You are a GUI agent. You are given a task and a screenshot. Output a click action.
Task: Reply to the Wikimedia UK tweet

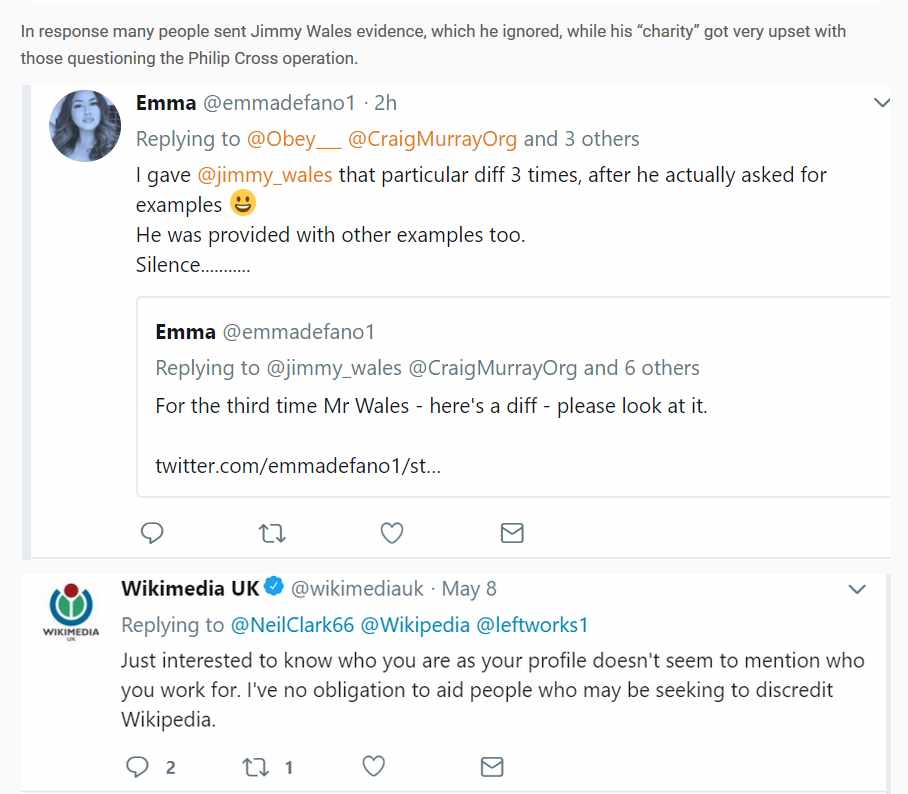138,767
